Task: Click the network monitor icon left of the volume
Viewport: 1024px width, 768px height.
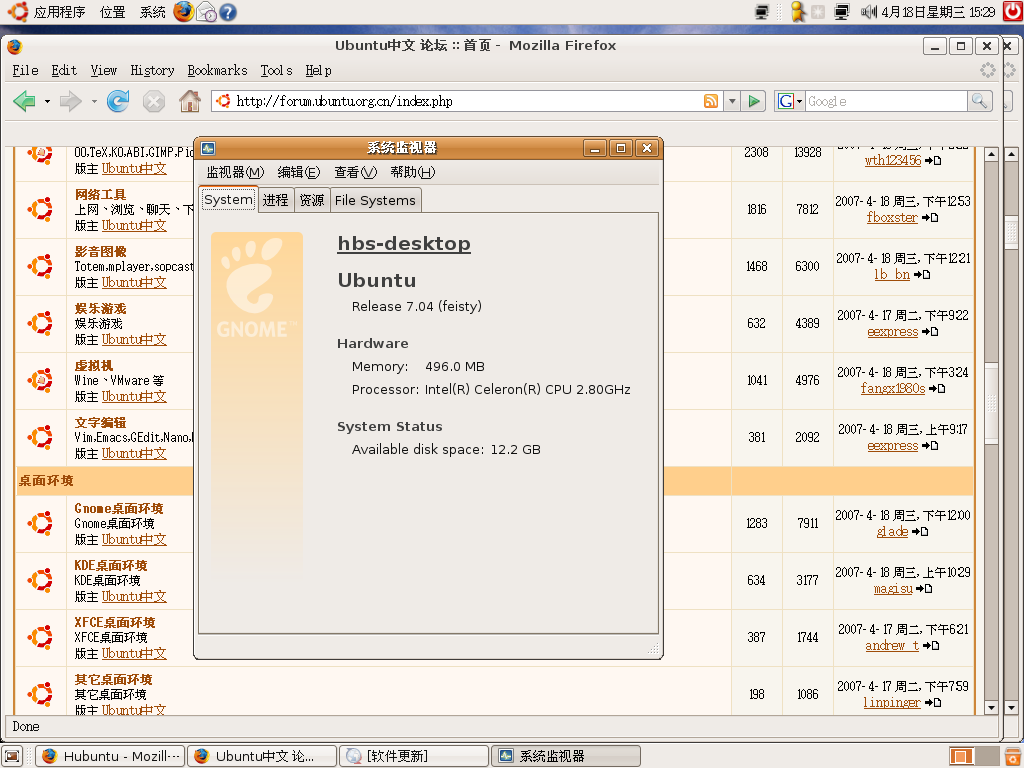Action: click(842, 12)
